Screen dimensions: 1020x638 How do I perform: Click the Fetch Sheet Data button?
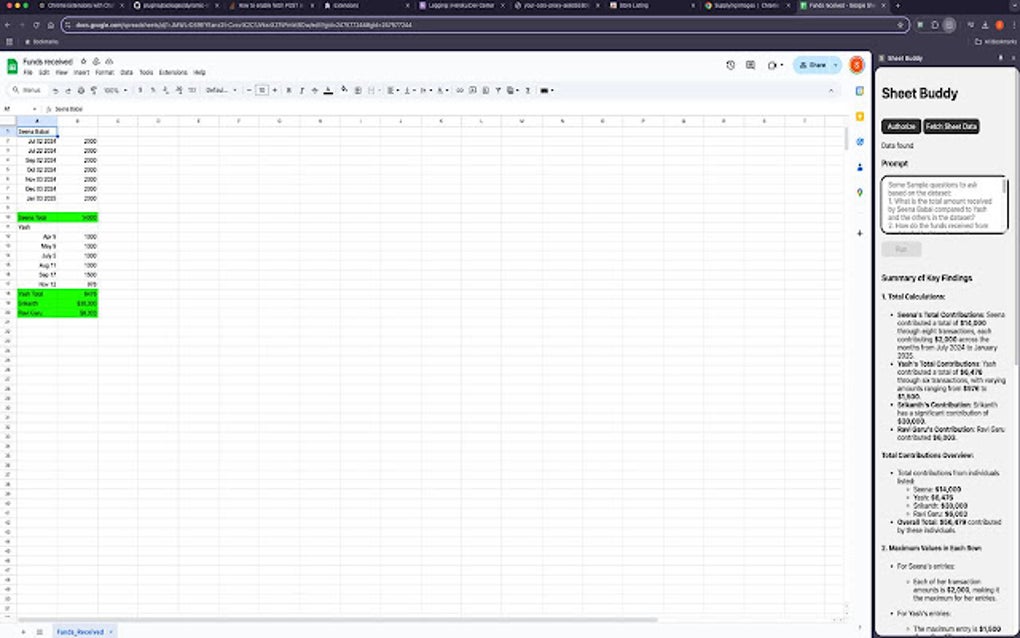click(950, 127)
